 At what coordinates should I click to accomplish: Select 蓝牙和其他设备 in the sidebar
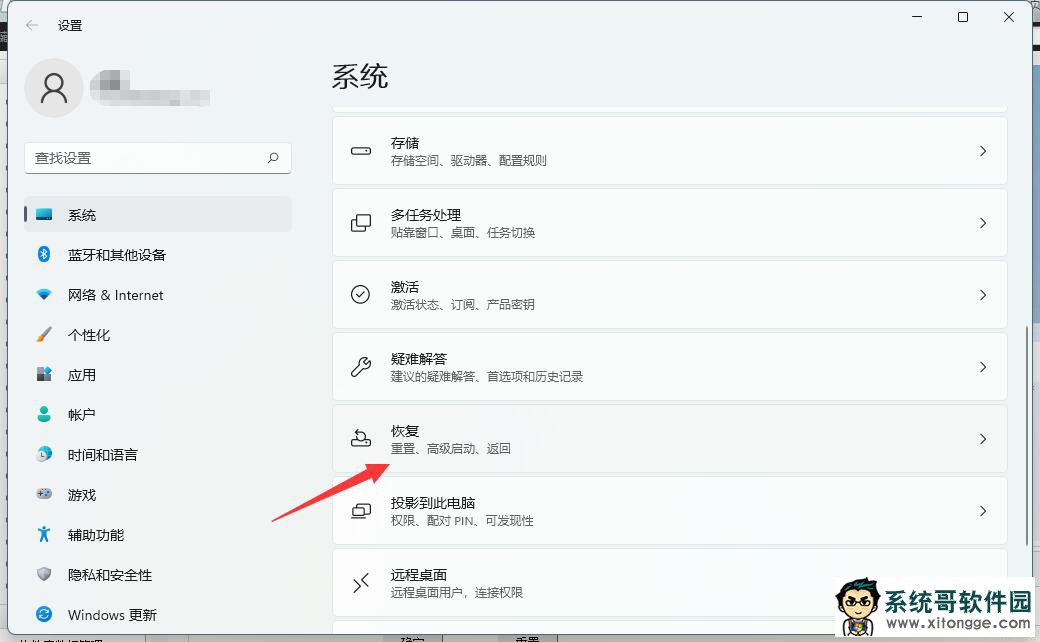pos(158,255)
